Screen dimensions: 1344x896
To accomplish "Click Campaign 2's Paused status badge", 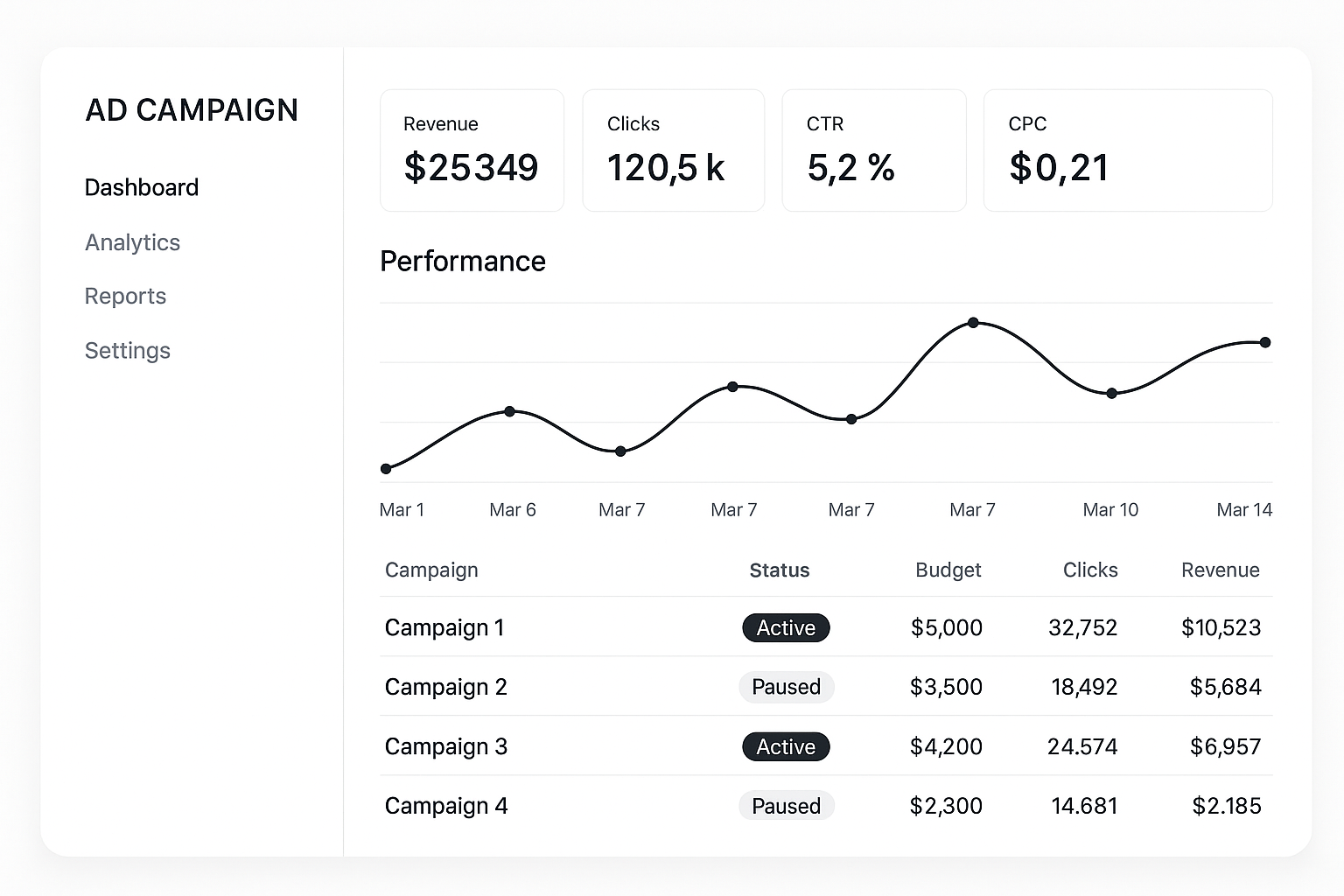I will 786,687.
